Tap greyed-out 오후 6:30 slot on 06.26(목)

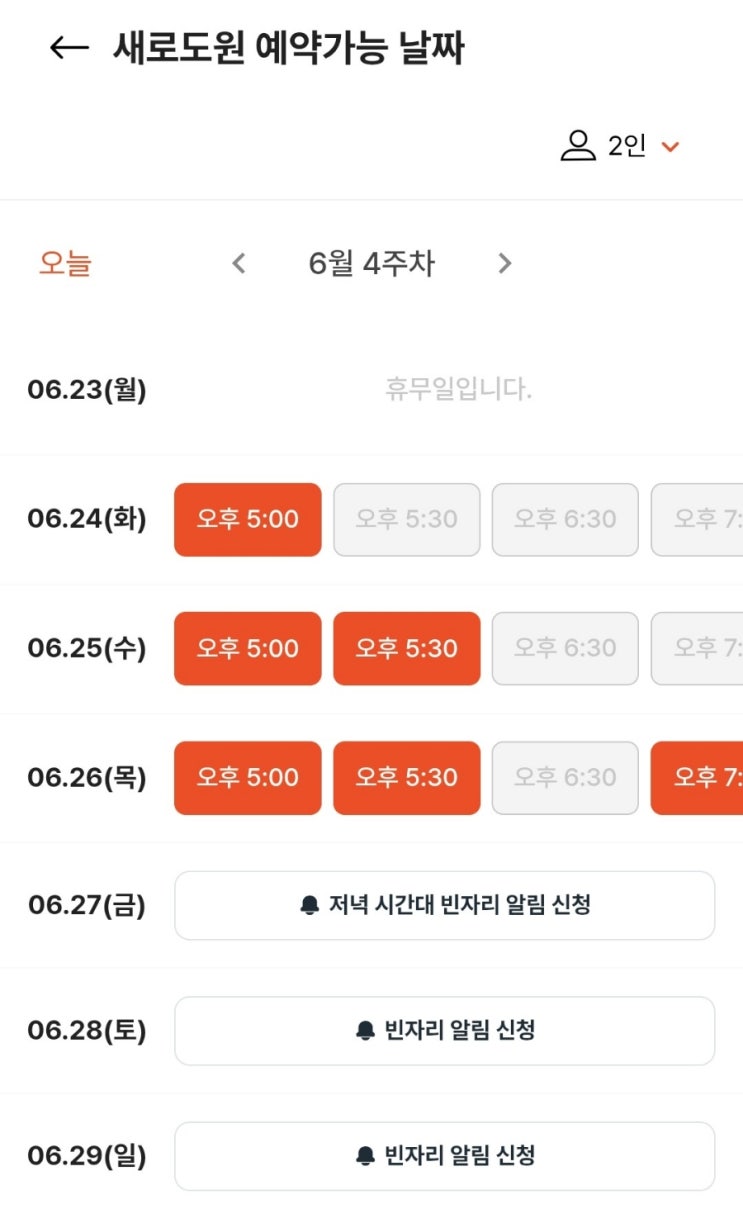565,778
